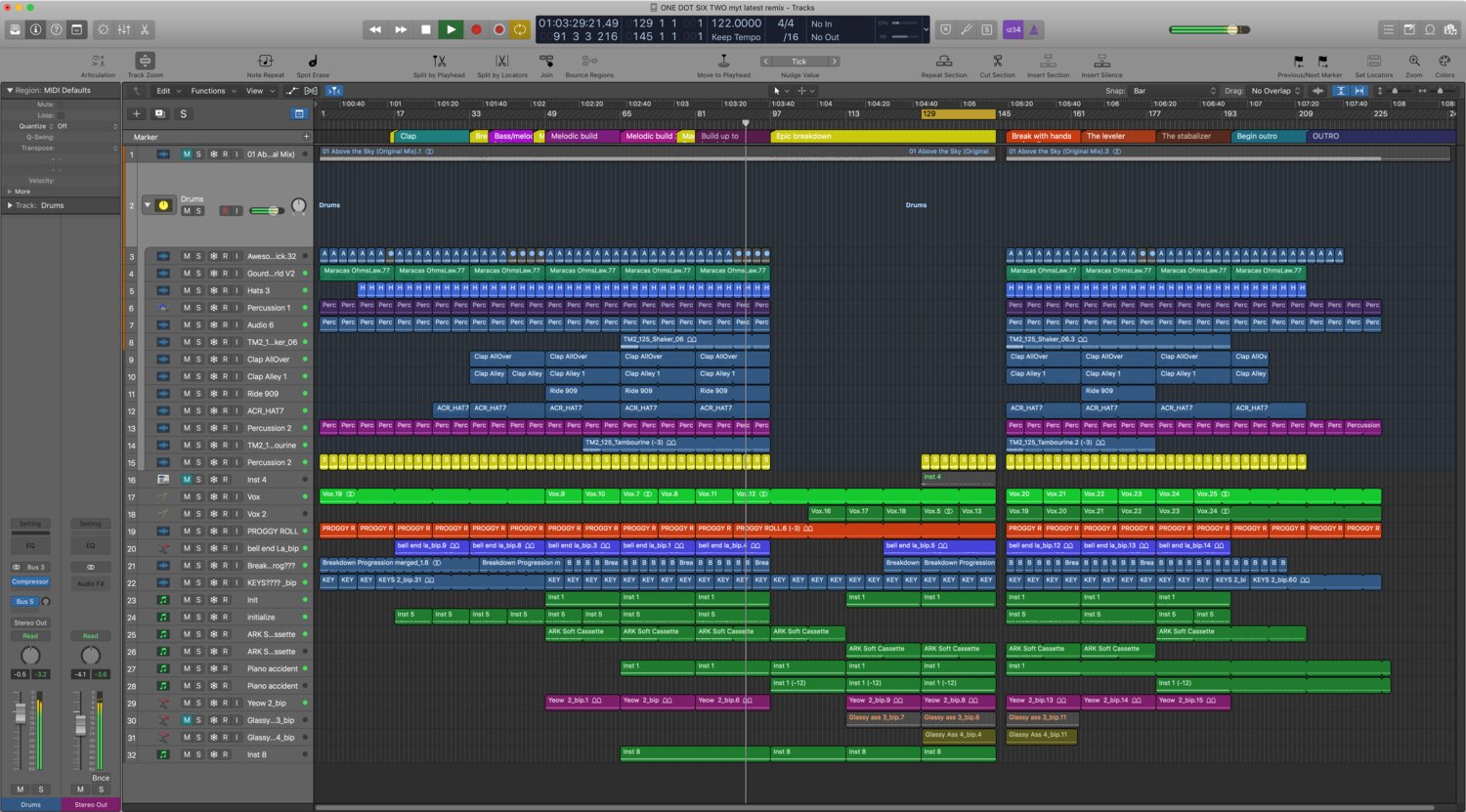The width and height of the screenshot is (1466, 812).
Task: Expand the Track: Drums inspector section
Action: 10,205
